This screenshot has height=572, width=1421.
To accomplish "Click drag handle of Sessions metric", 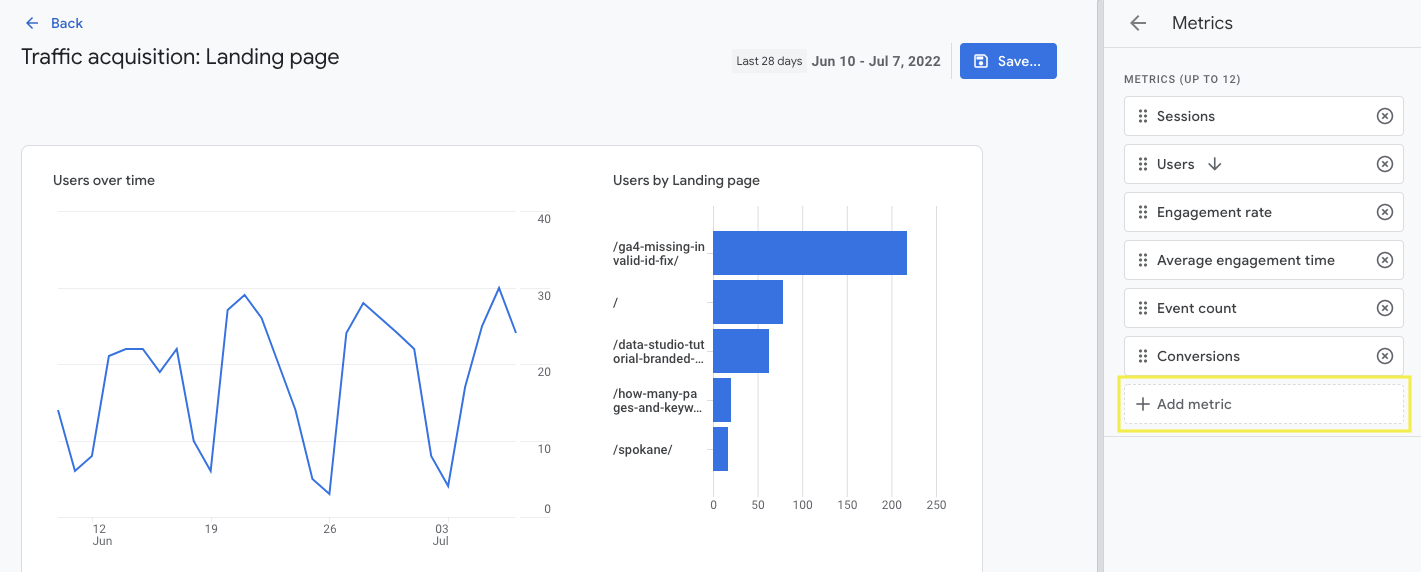I will point(1143,116).
